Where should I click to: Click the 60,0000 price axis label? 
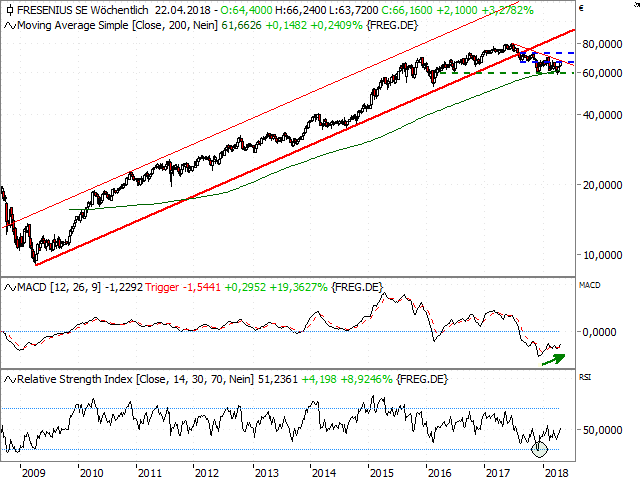coord(602,73)
